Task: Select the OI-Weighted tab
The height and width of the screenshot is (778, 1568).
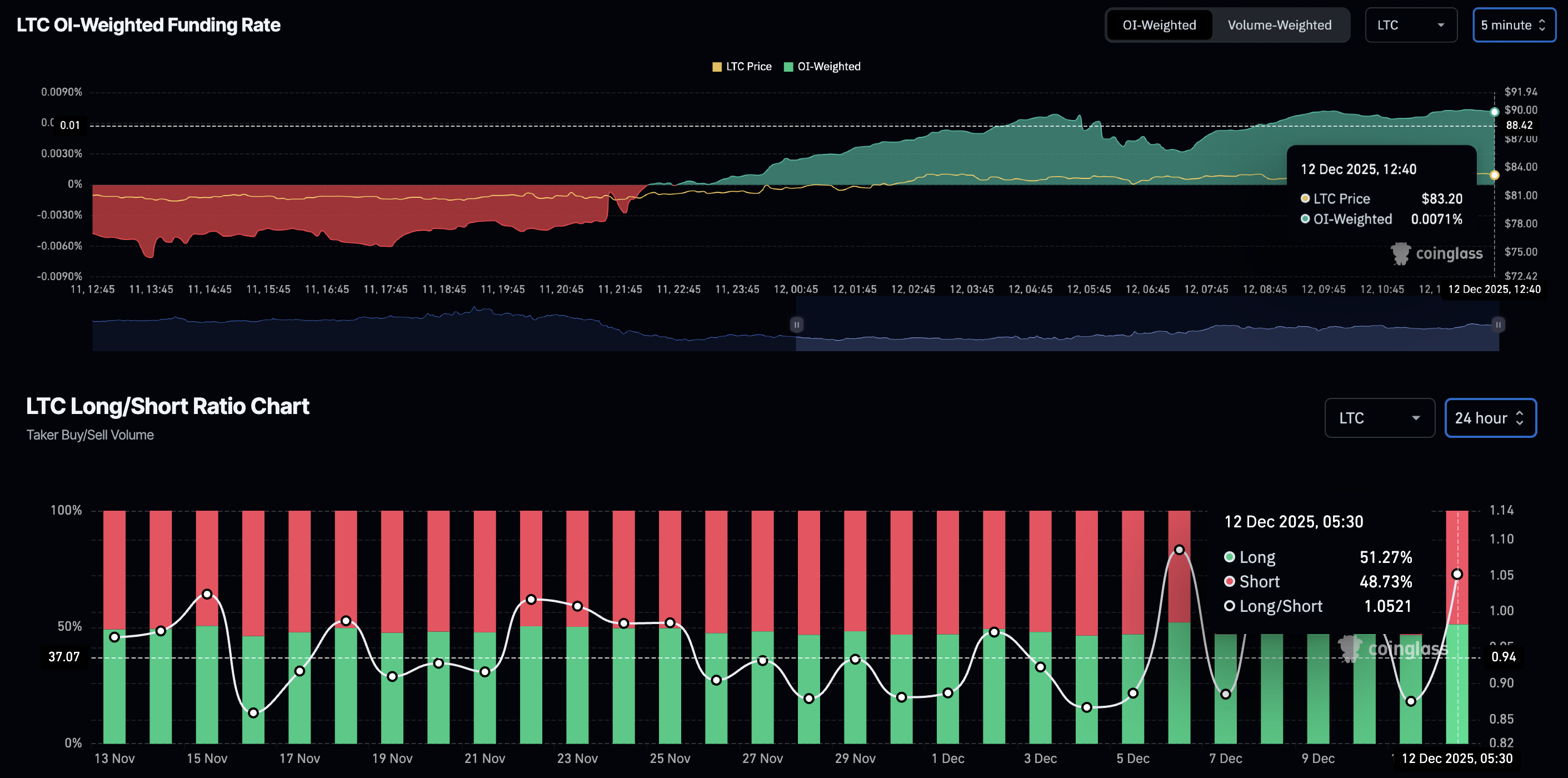Action: point(1158,25)
